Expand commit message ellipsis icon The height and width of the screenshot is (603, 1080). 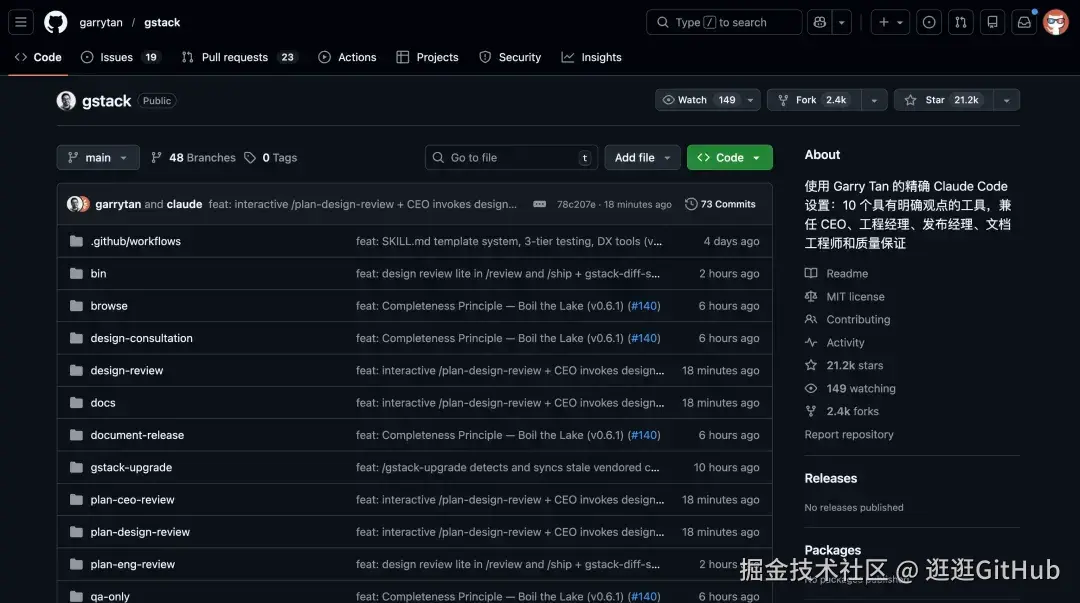coord(539,204)
